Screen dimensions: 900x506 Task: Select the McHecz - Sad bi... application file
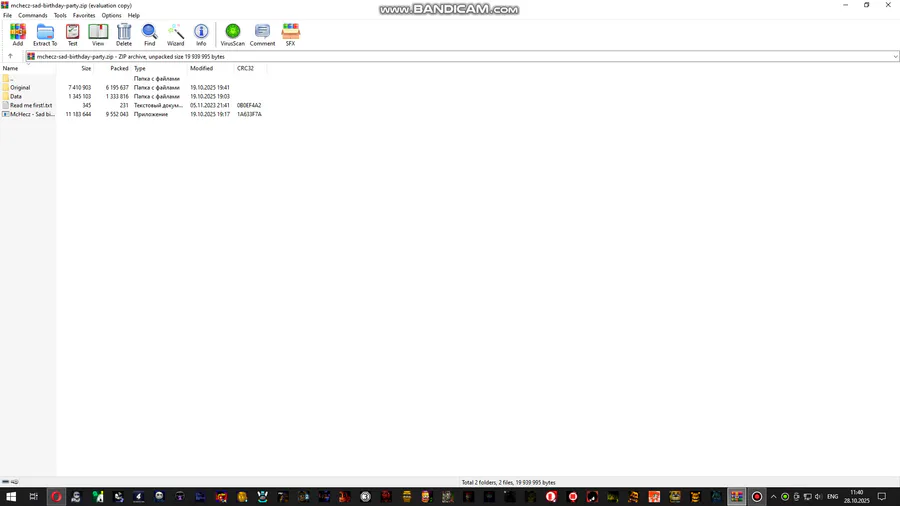[x=132, y=114]
